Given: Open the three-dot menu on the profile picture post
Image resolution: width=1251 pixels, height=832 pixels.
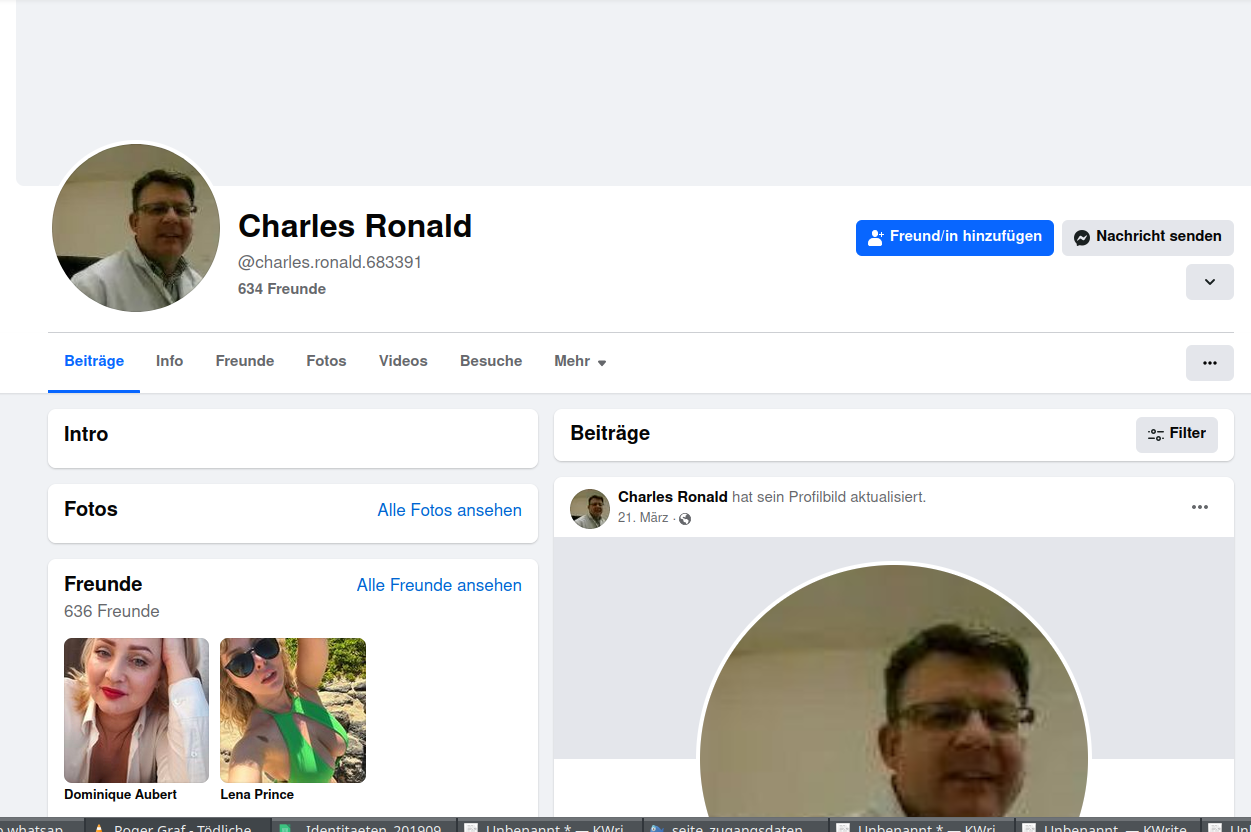Looking at the screenshot, I should point(1200,507).
